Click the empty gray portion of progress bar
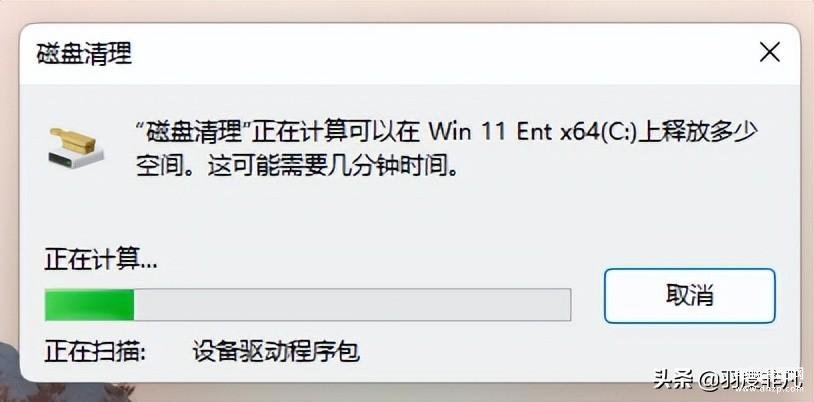Image resolution: width=814 pixels, height=402 pixels. point(352,305)
